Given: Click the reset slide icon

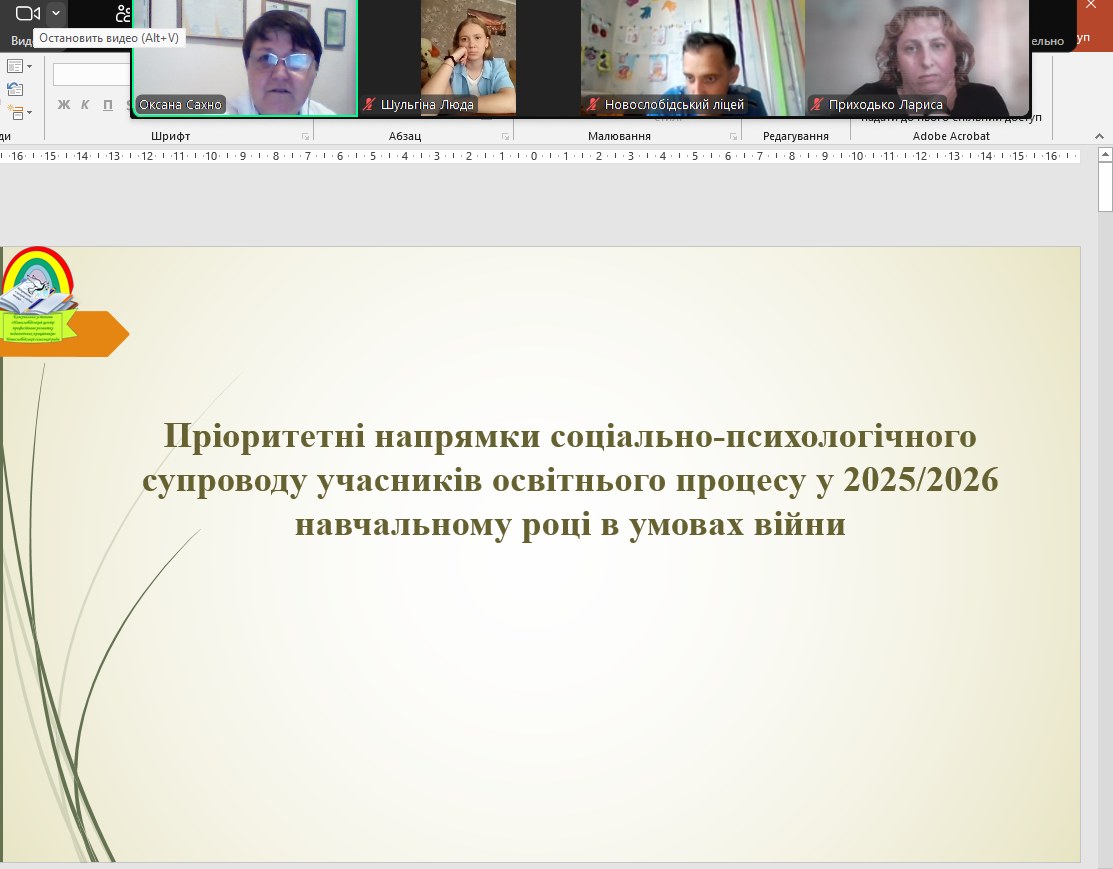Looking at the screenshot, I should [x=15, y=89].
